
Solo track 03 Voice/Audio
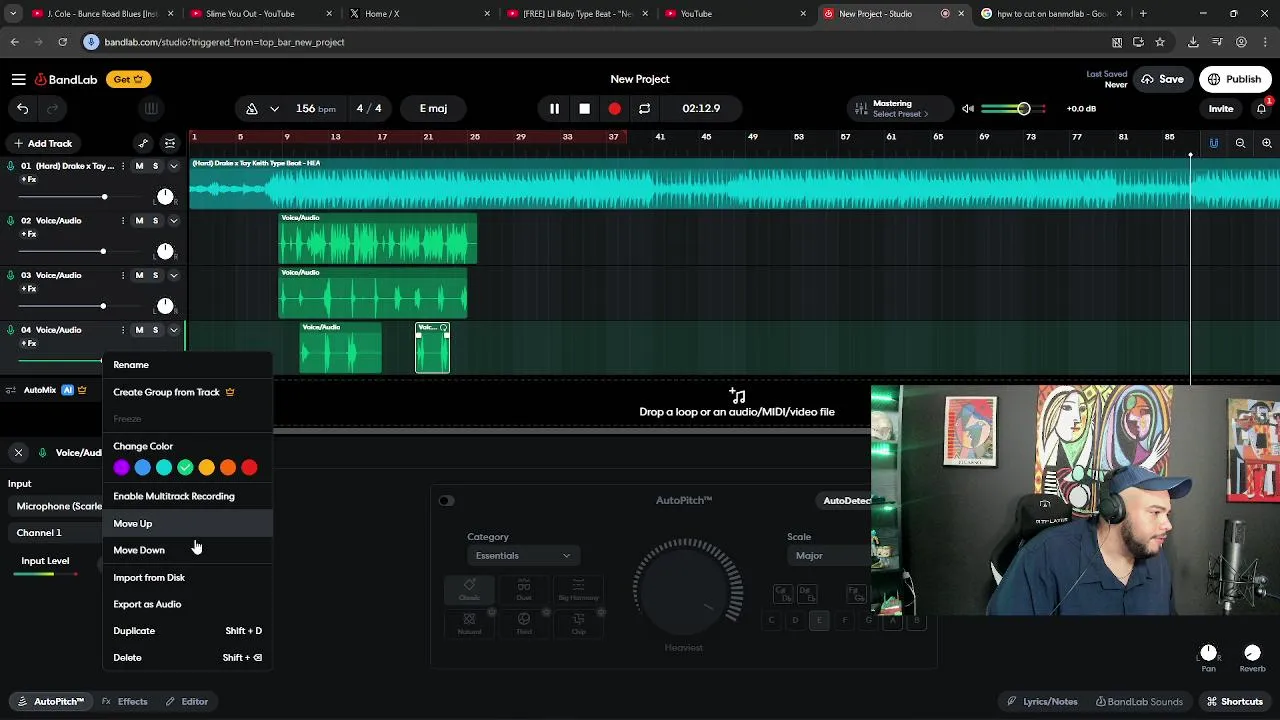coord(155,275)
